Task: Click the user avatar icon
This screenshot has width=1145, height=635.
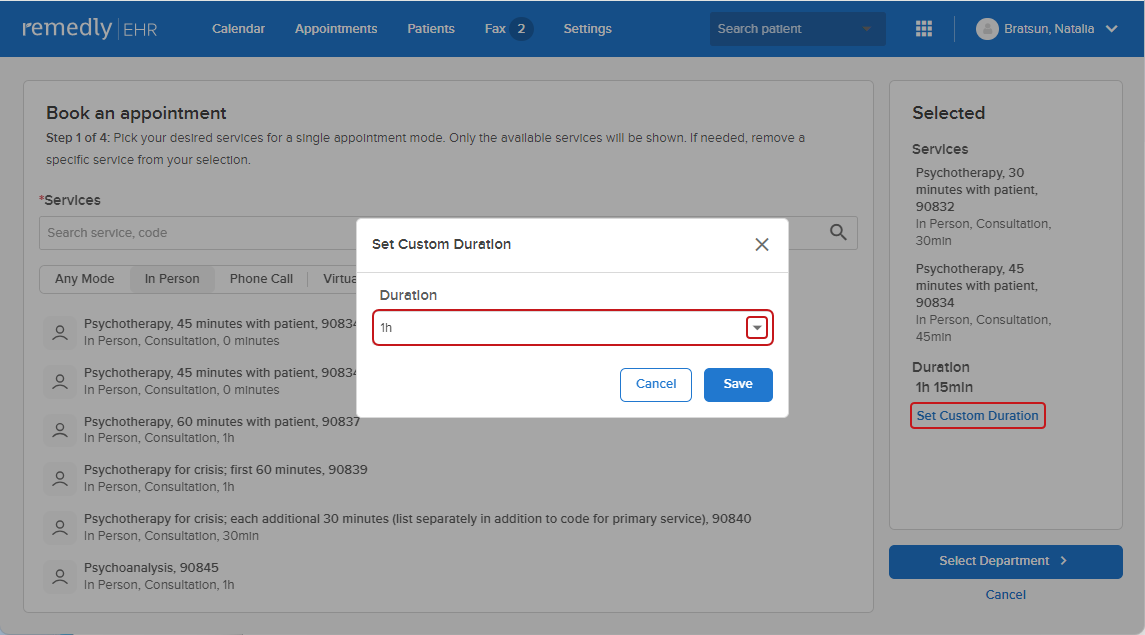Action: click(987, 29)
